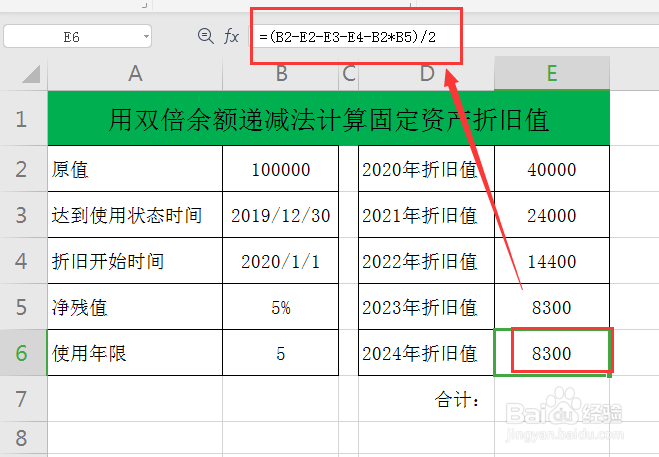Select row 3 header

pos(24,215)
